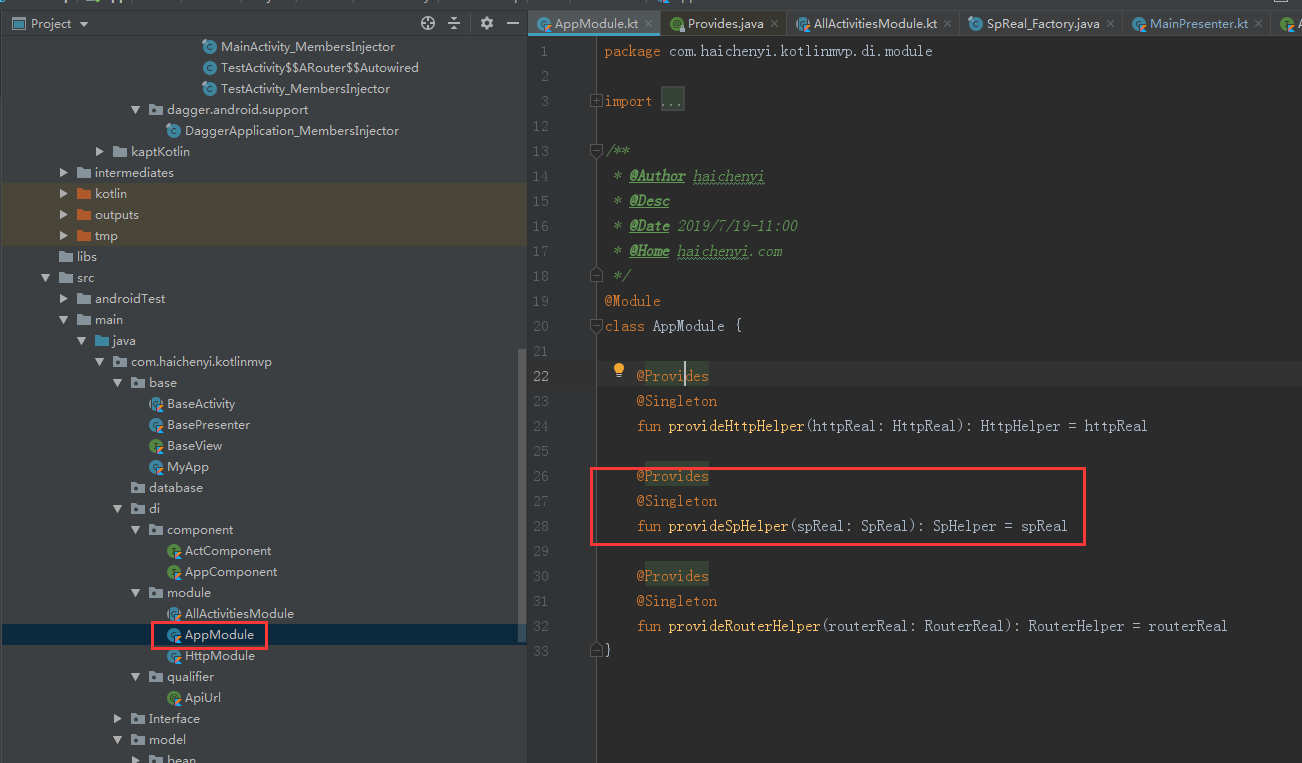1302x763 pixels.
Task: Hide the Project panel with minimize icon
Action: tap(513, 23)
